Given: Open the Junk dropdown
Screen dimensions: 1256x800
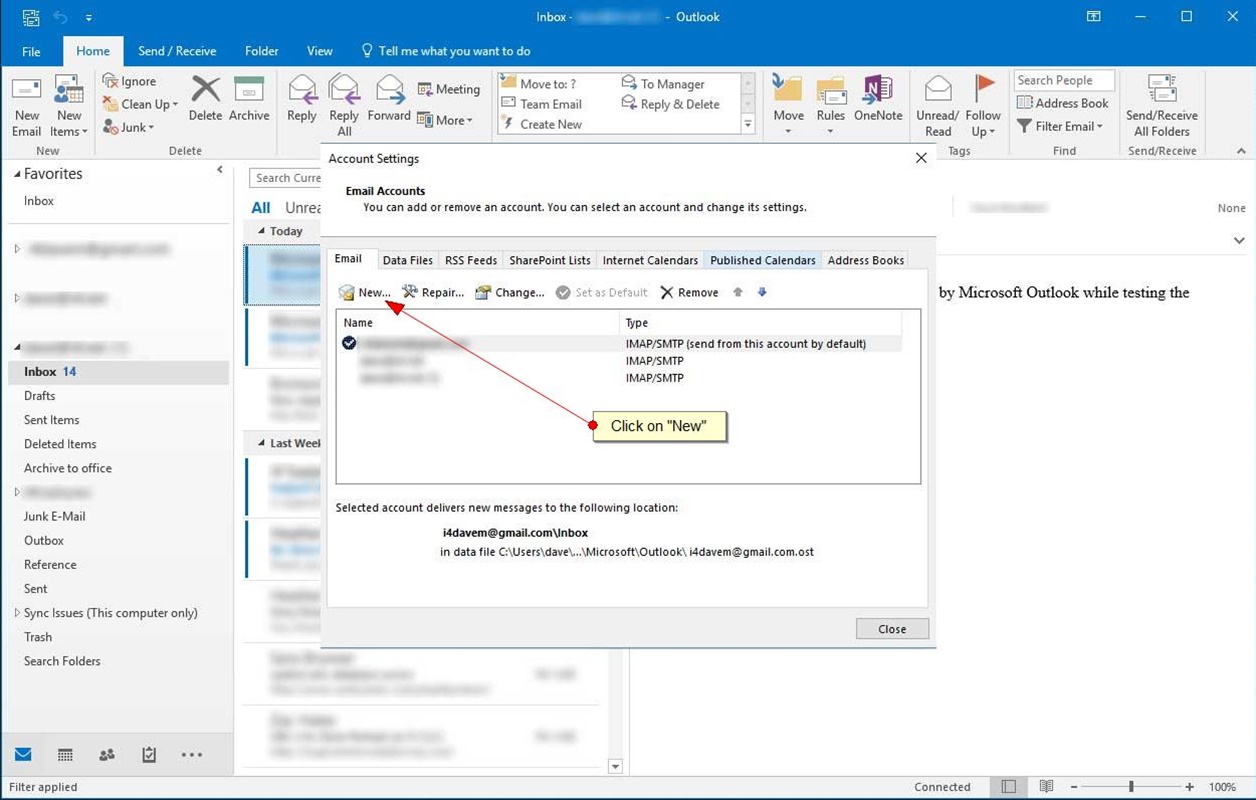Looking at the screenshot, I should [x=129, y=127].
